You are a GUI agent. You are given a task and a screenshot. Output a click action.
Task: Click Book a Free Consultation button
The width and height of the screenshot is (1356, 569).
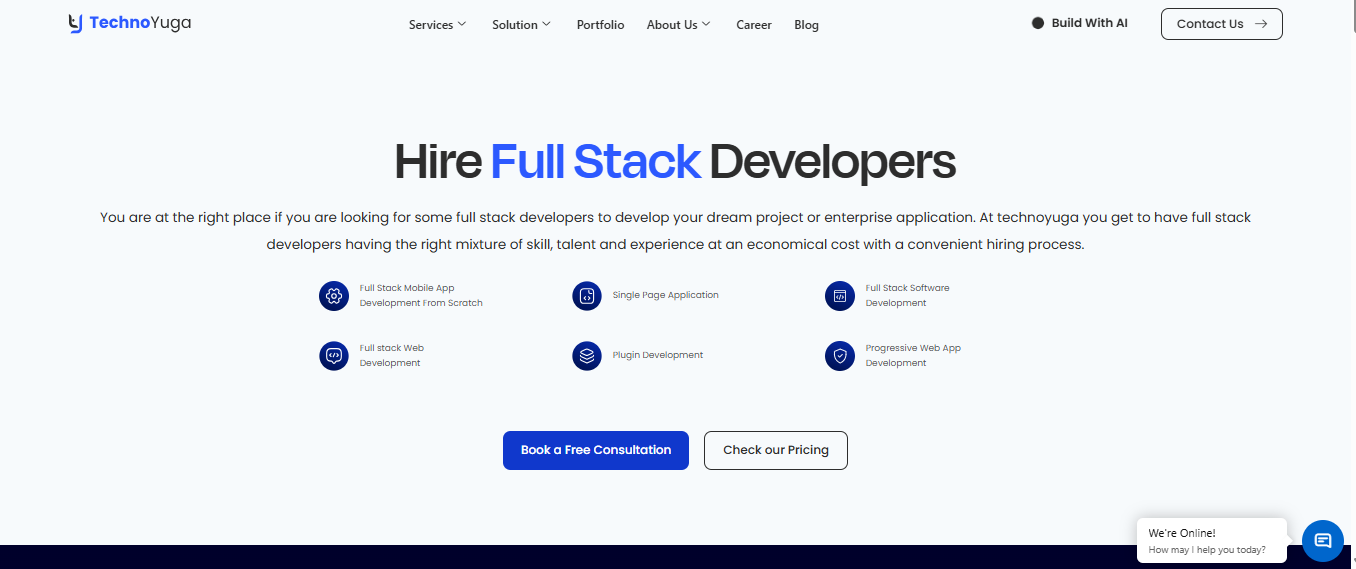[596, 450]
